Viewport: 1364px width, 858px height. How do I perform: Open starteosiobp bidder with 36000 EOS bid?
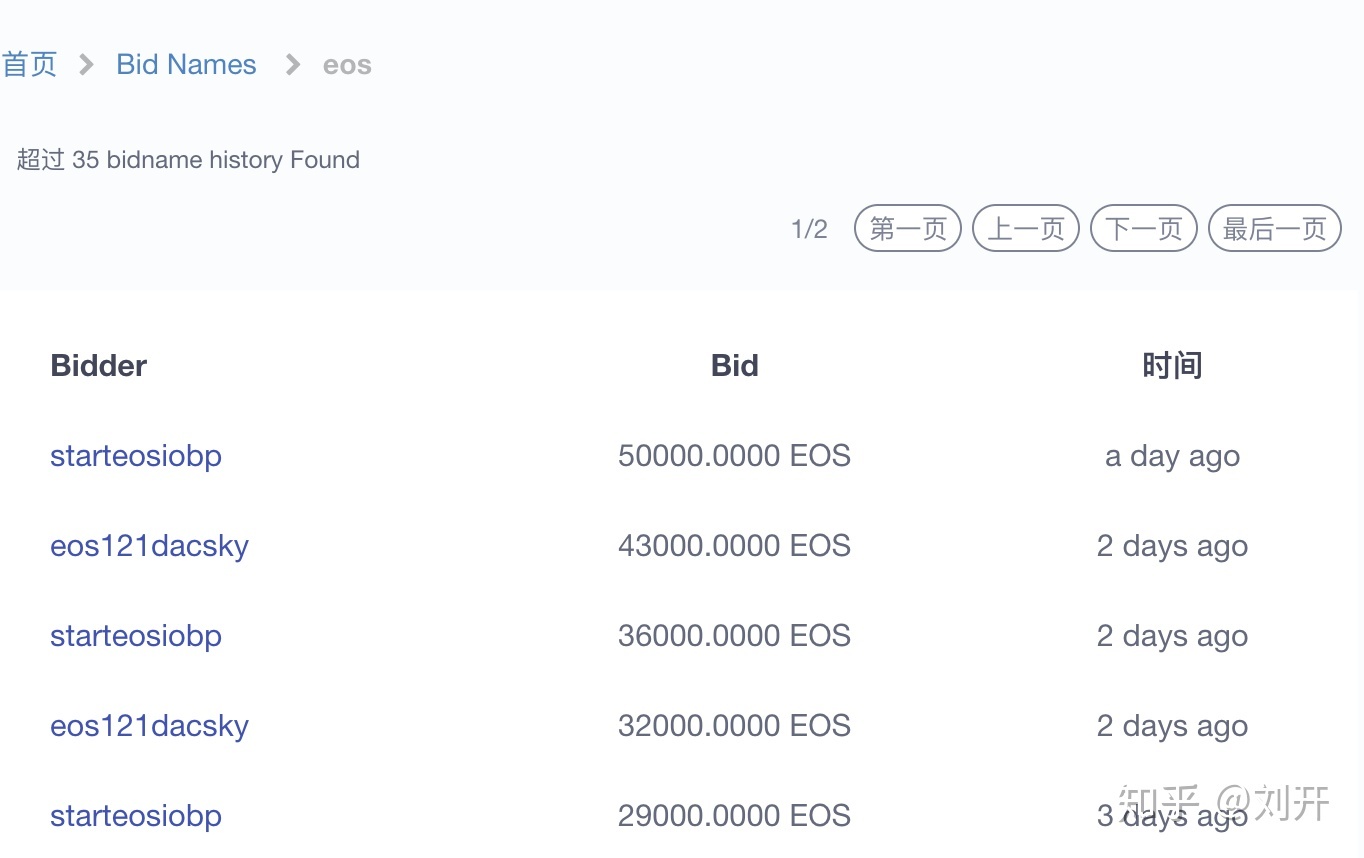(x=136, y=637)
